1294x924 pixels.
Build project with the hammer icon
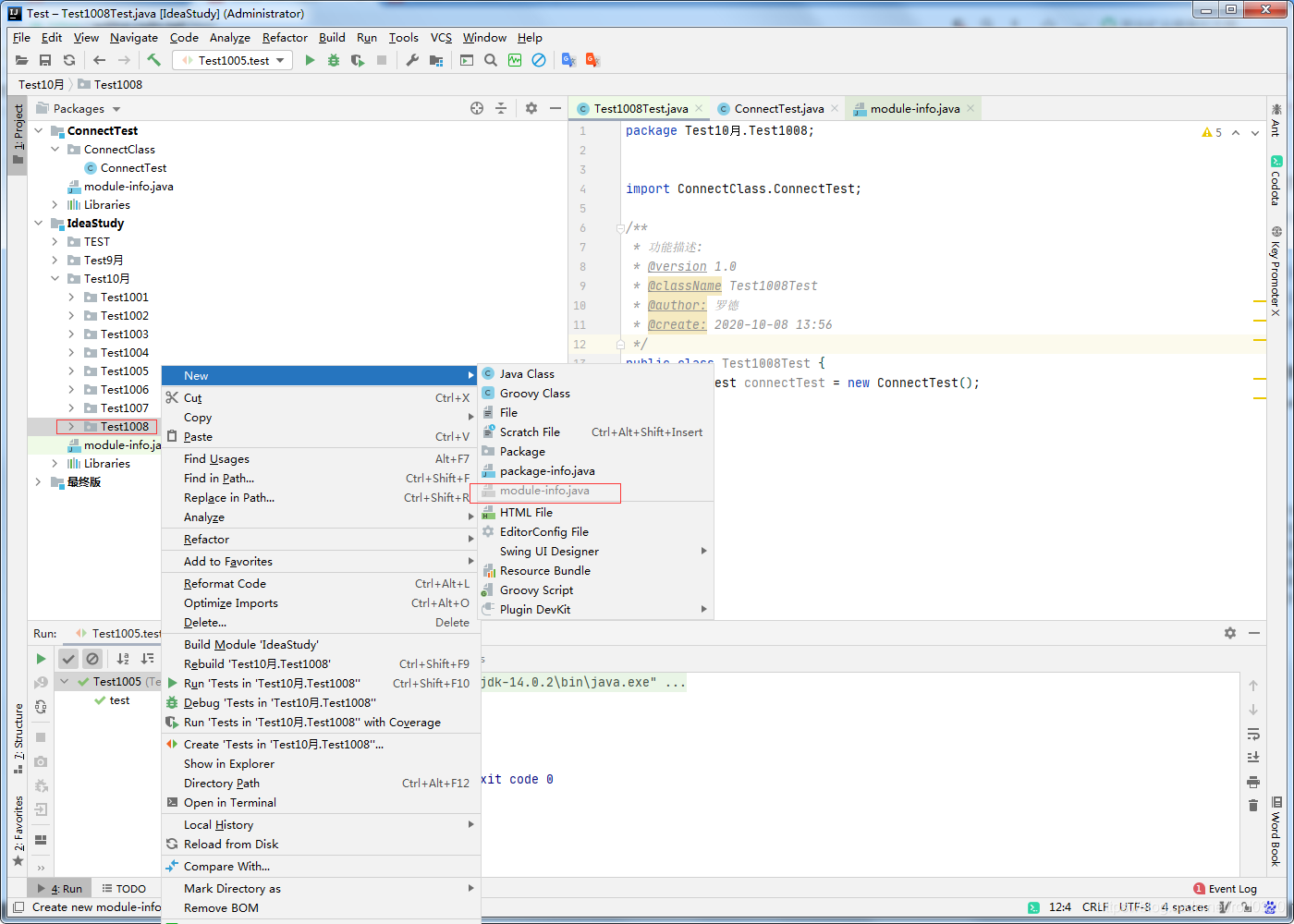click(x=153, y=60)
